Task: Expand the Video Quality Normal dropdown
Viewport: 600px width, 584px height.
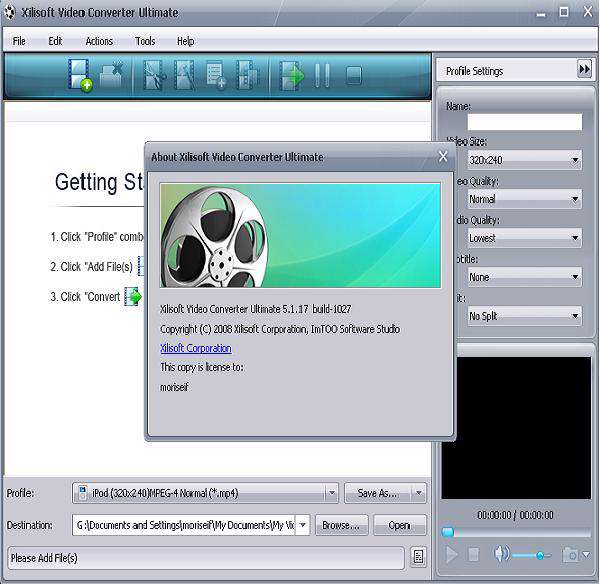Action: pos(575,199)
